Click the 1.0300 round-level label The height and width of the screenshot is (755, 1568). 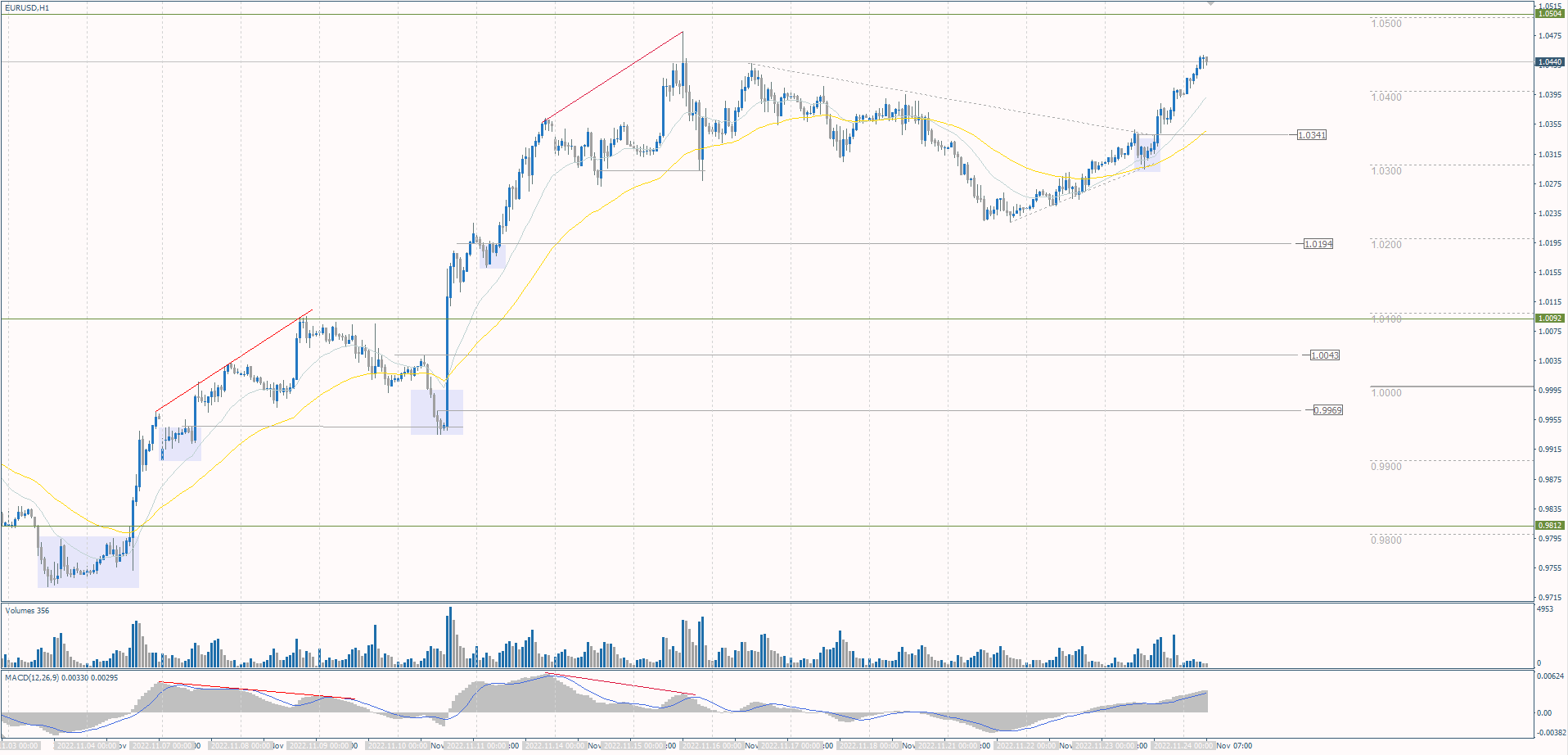pos(1386,171)
